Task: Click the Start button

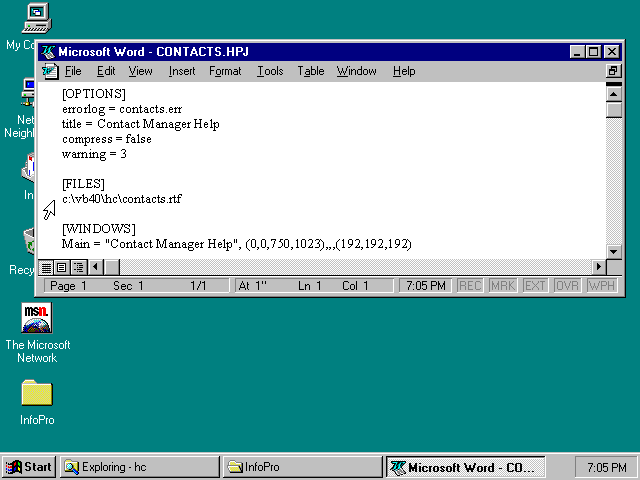Action: [29, 467]
